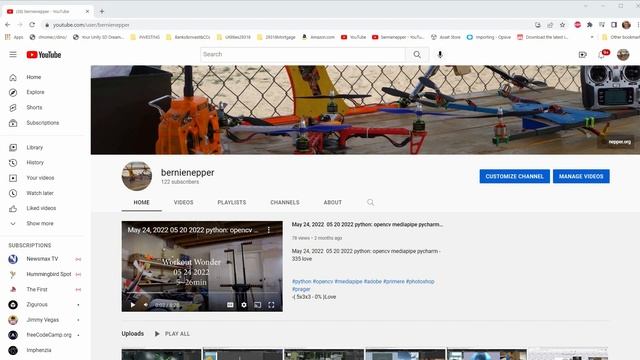The width and height of the screenshot is (640, 360).
Task: Open the Create video icon
Action: tap(582, 55)
